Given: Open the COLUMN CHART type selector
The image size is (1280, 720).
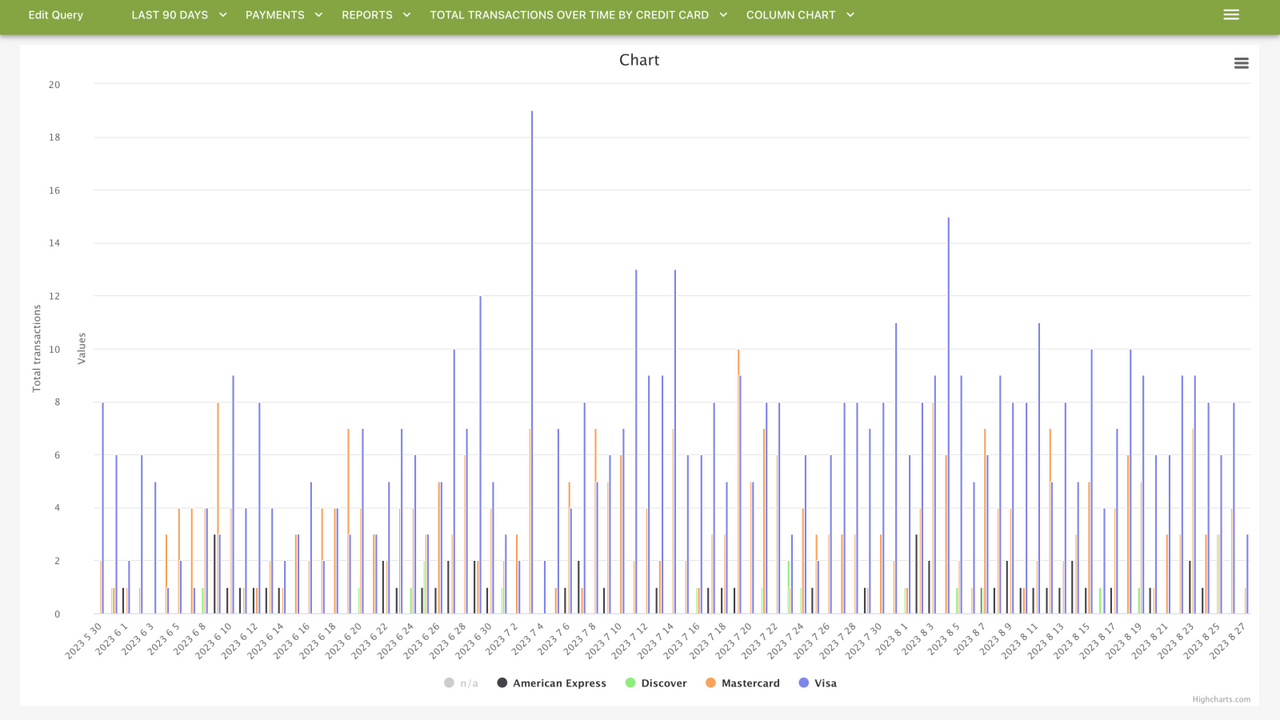Looking at the screenshot, I should tap(800, 15).
